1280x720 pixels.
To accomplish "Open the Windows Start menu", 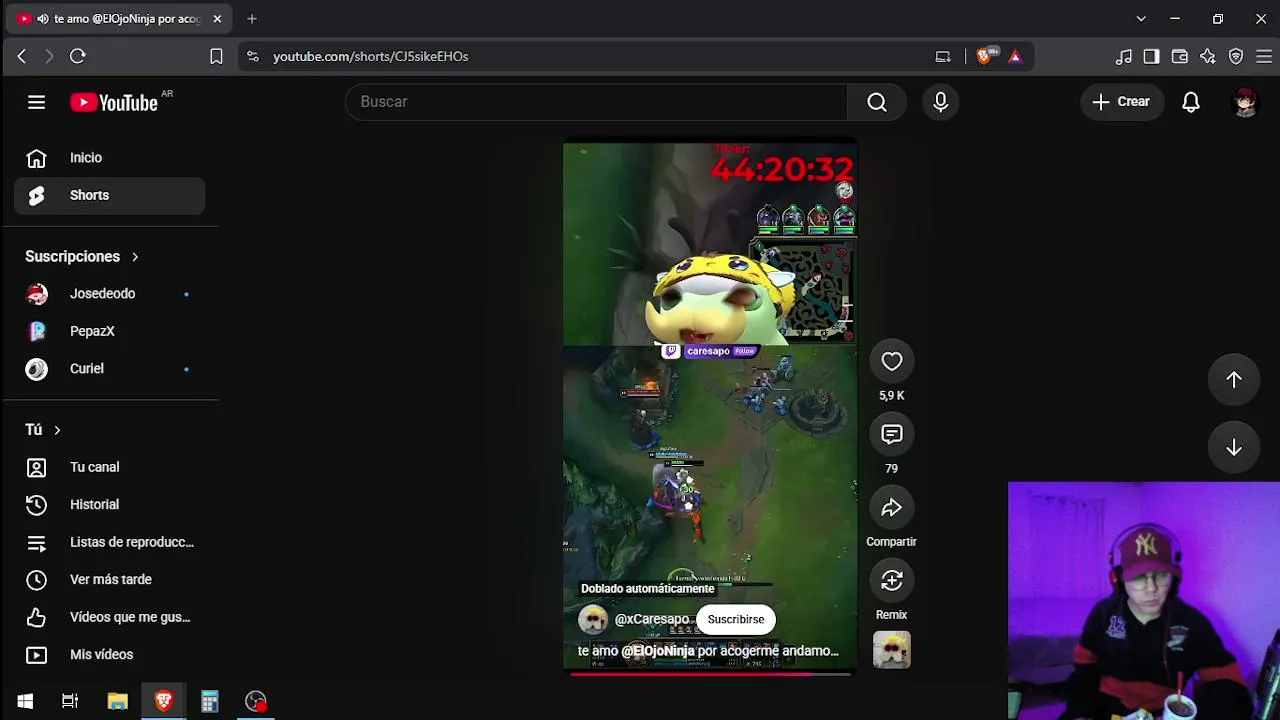I will 25,701.
